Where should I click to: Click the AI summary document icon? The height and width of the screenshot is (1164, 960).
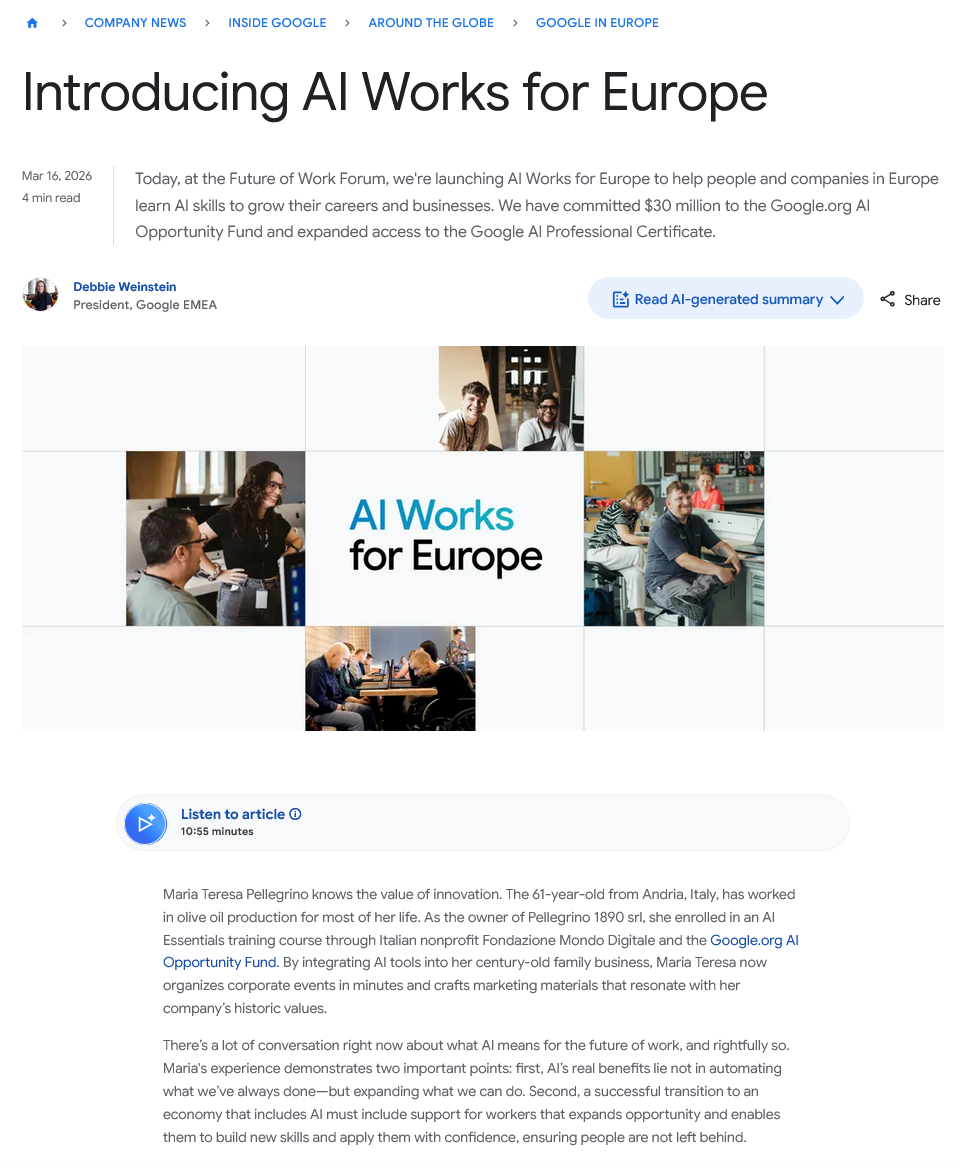(x=621, y=299)
